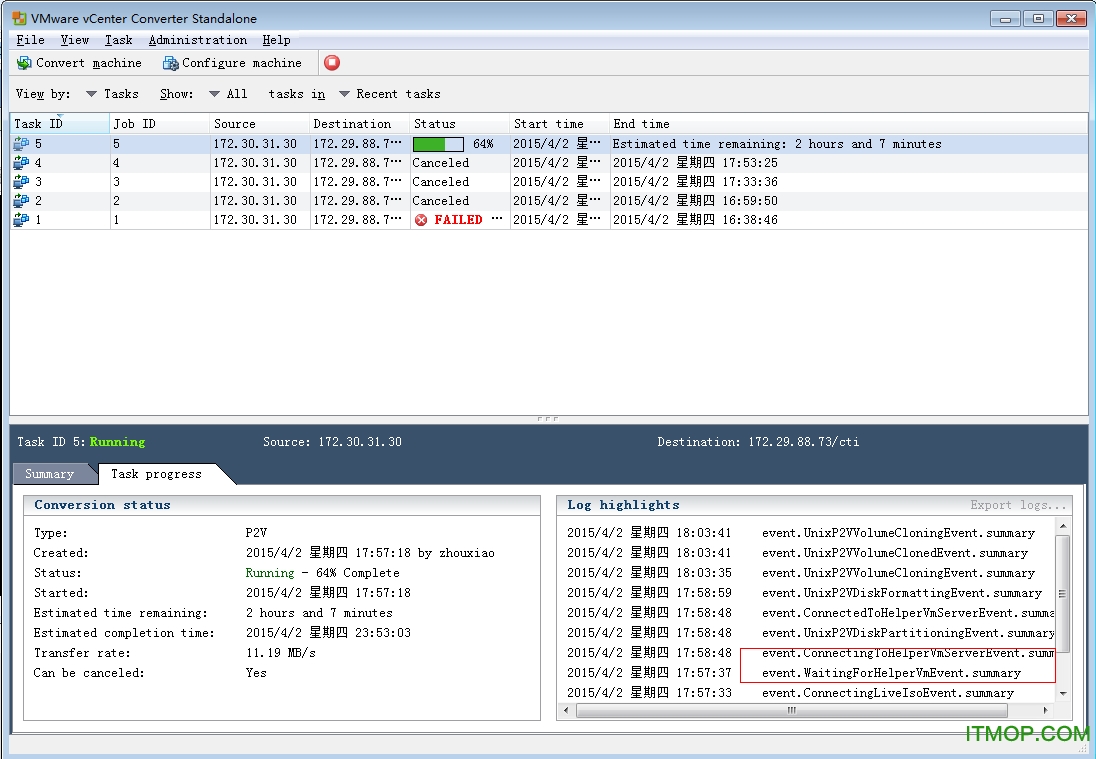Open the File menu
The image size is (1096, 759).
(x=30, y=40)
